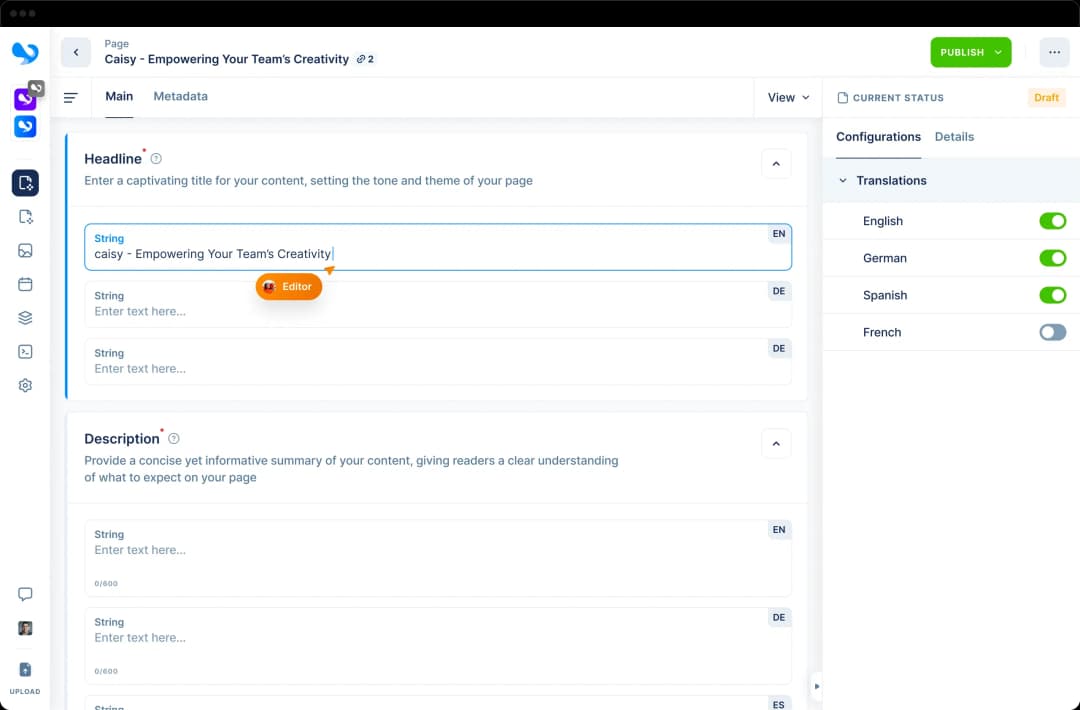Click the French language label

(882, 333)
